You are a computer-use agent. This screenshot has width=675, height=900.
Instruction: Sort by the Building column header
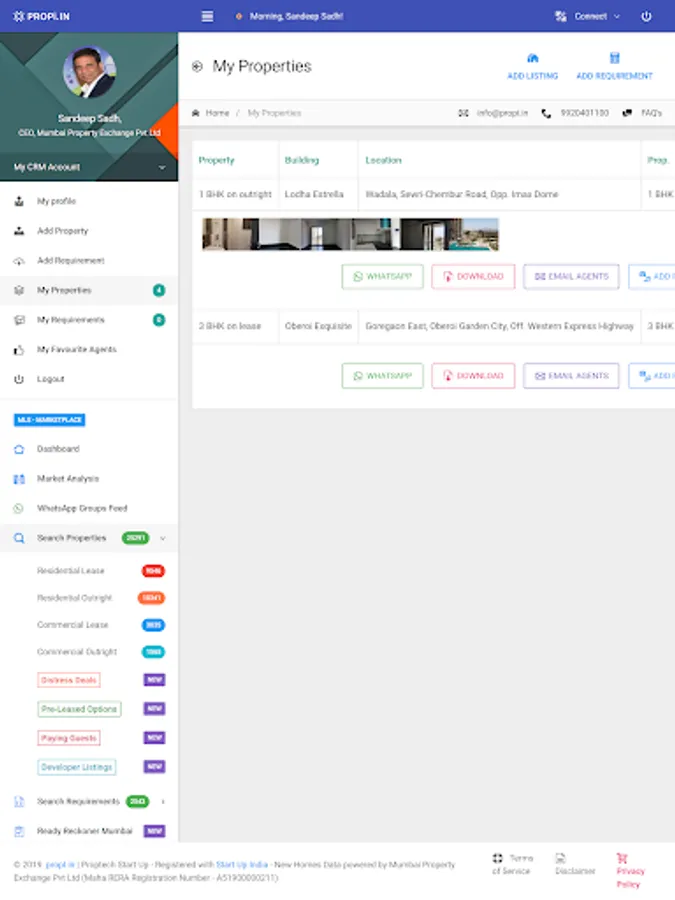[x=301, y=160]
